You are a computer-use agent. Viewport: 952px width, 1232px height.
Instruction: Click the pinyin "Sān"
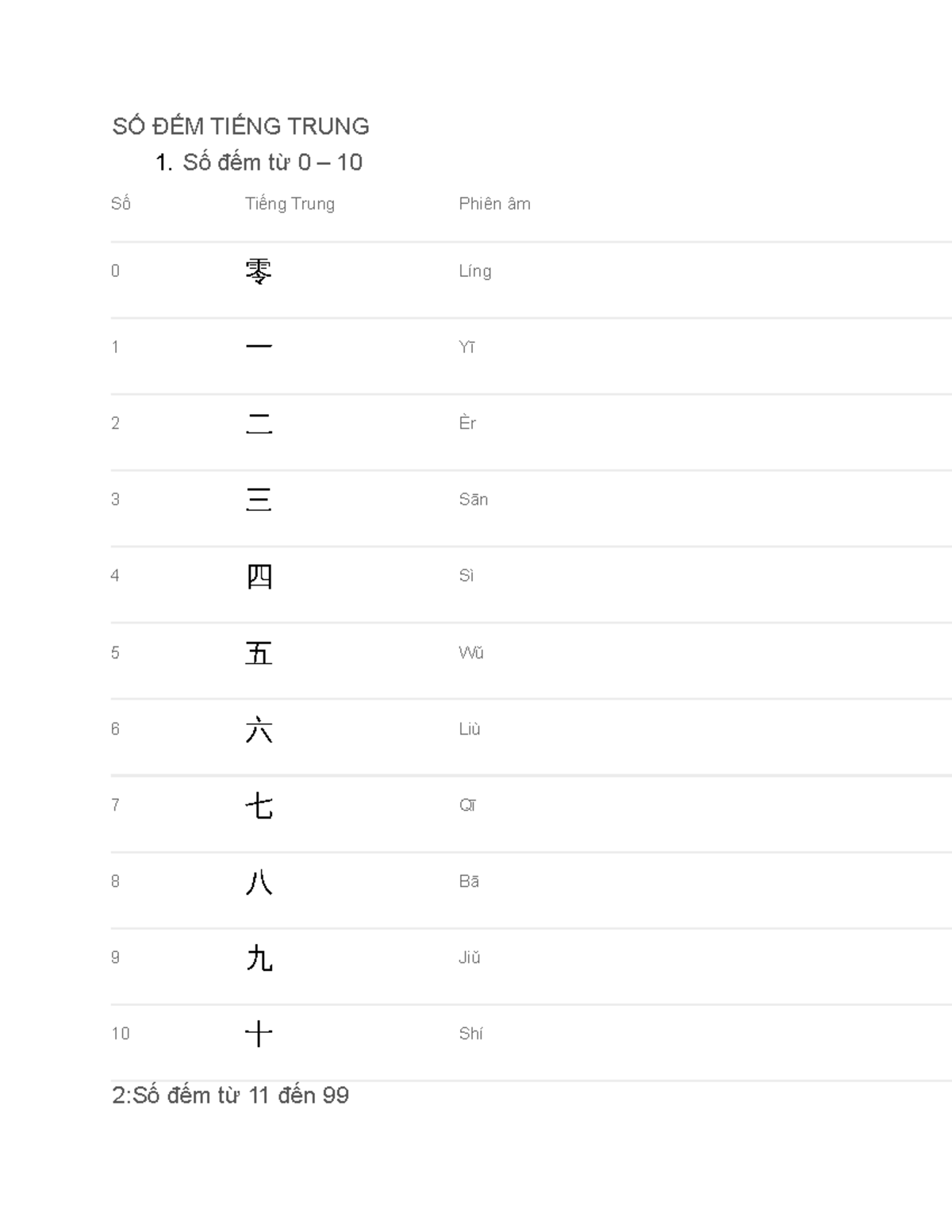pyautogui.click(x=473, y=500)
